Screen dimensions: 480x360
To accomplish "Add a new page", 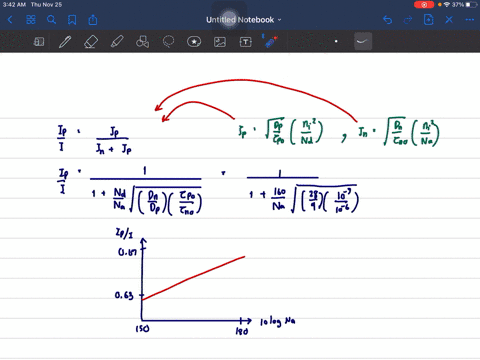I will [428, 20].
